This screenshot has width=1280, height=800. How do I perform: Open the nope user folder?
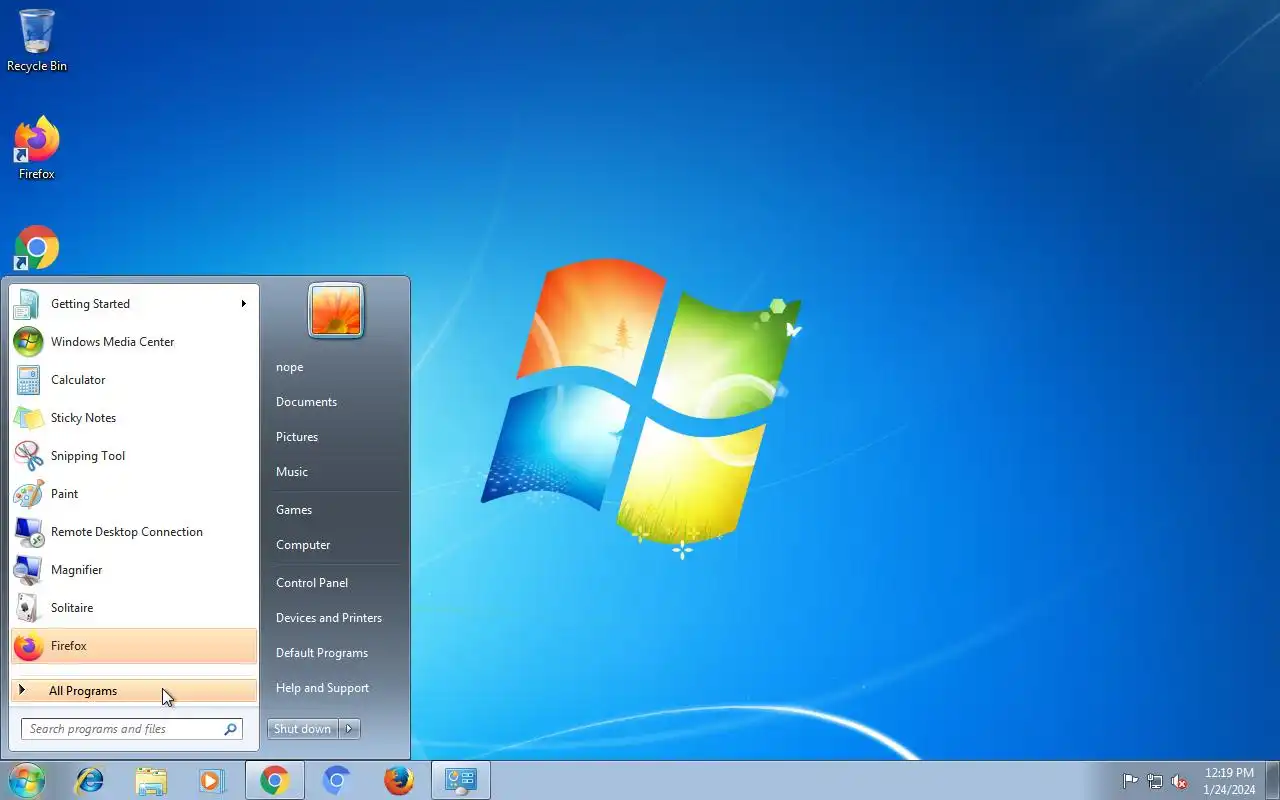(290, 367)
